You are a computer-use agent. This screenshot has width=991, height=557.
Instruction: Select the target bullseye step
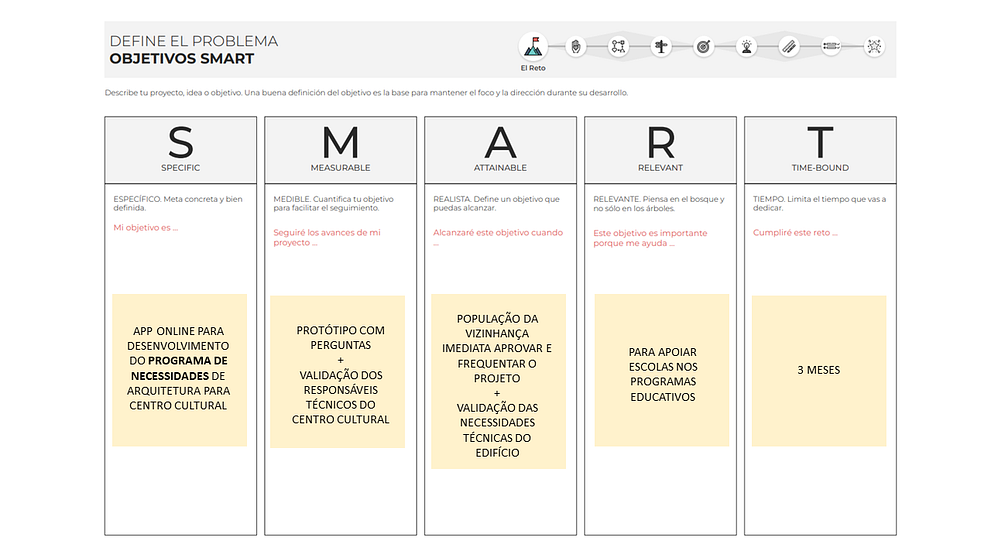point(703,46)
